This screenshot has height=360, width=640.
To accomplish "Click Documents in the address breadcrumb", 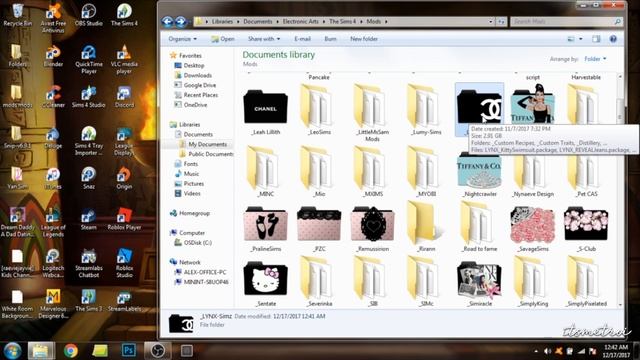I will point(258,21).
